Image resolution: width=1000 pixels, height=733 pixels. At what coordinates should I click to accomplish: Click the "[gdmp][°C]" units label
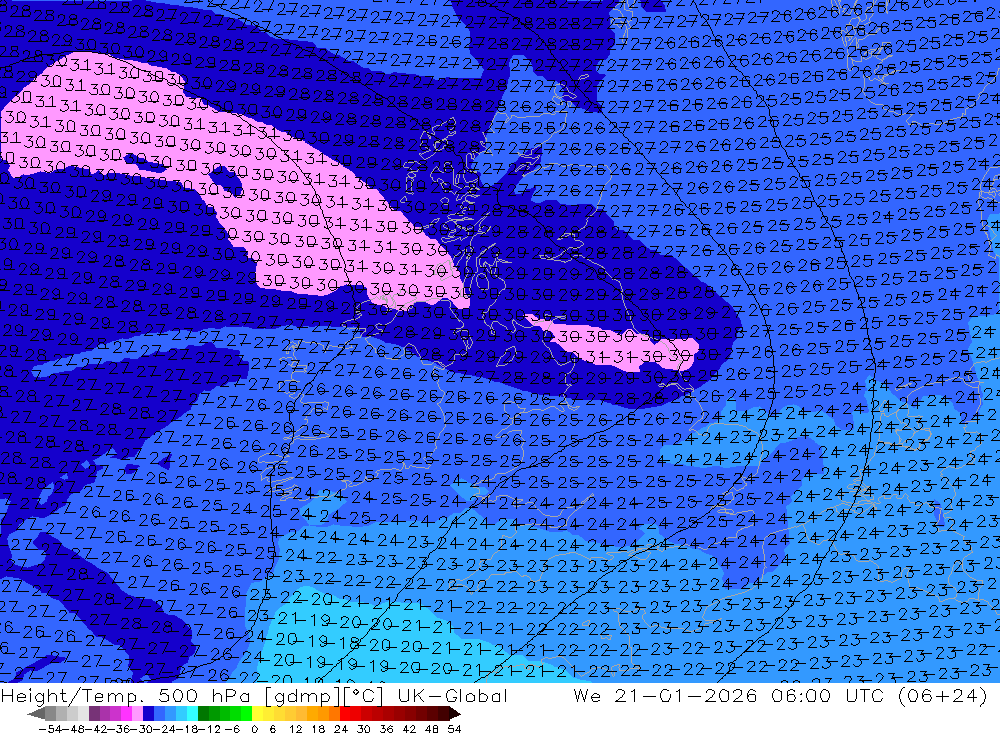(x=325, y=695)
